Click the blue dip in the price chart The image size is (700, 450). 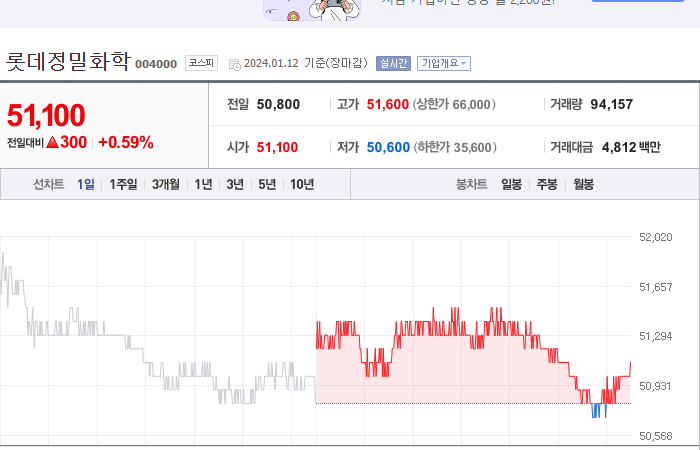pyautogui.click(x=599, y=410)
